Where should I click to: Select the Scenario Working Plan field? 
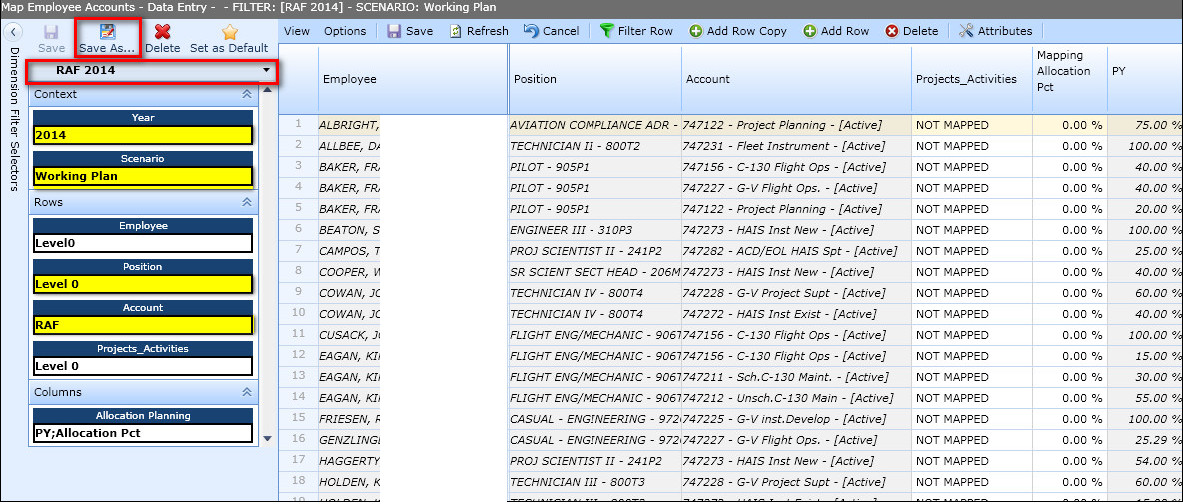tap(143, 177)
